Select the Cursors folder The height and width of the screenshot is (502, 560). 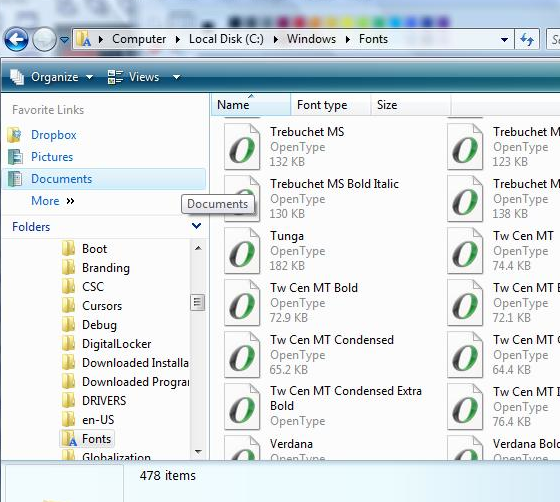(102, 306)
